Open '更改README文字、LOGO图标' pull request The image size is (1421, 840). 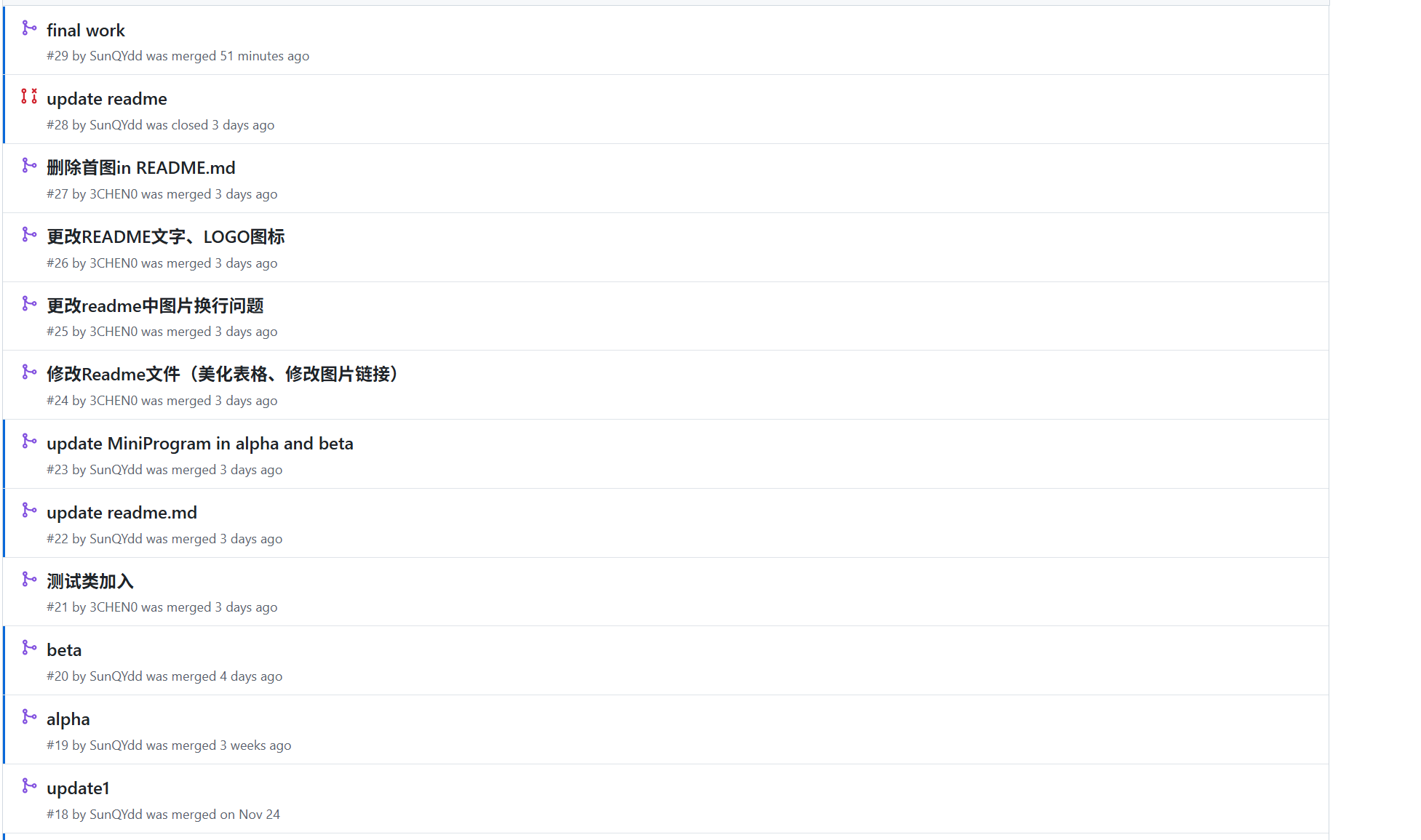[166, 237]
